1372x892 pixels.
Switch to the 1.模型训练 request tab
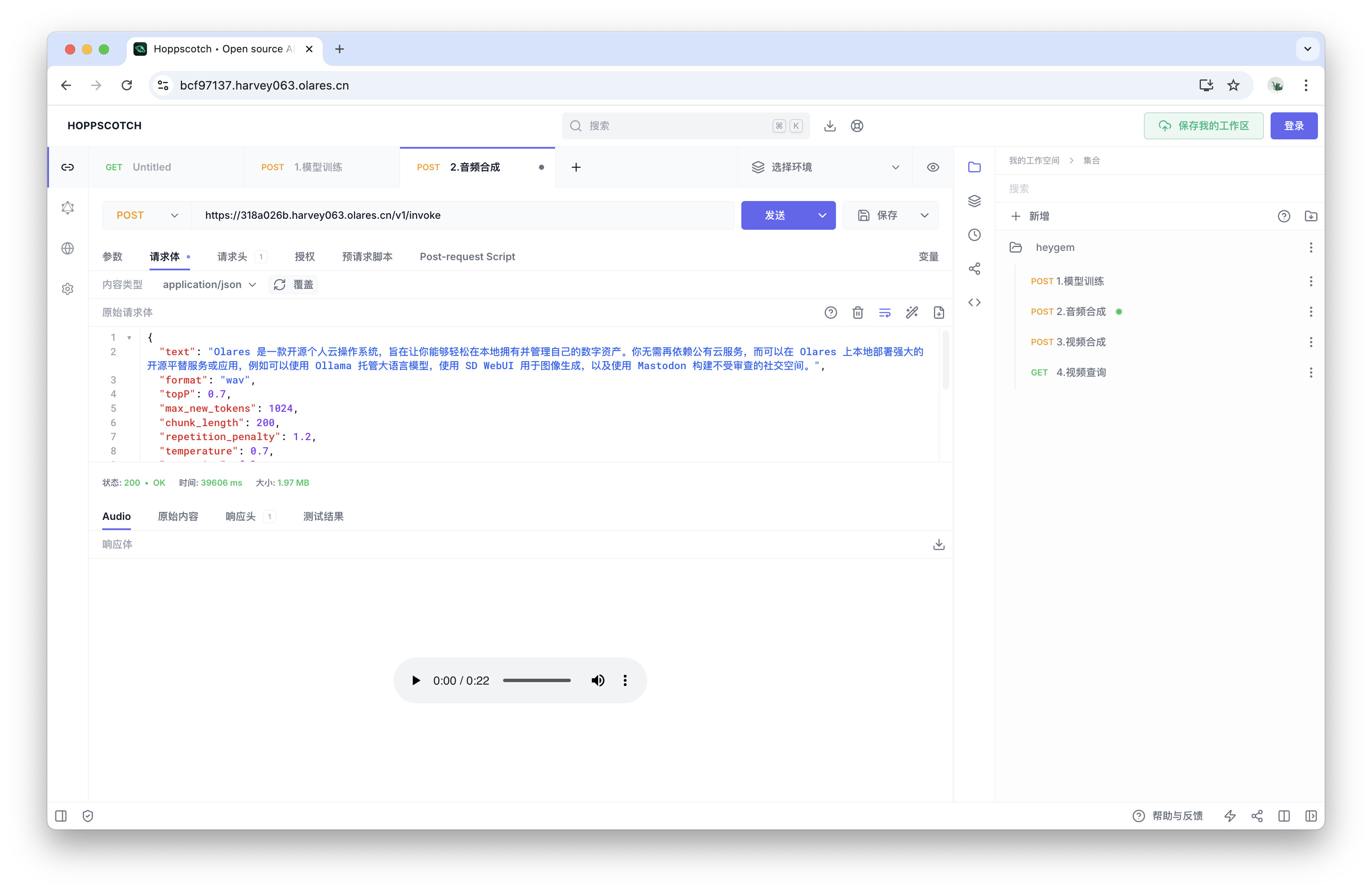(318, 167)
